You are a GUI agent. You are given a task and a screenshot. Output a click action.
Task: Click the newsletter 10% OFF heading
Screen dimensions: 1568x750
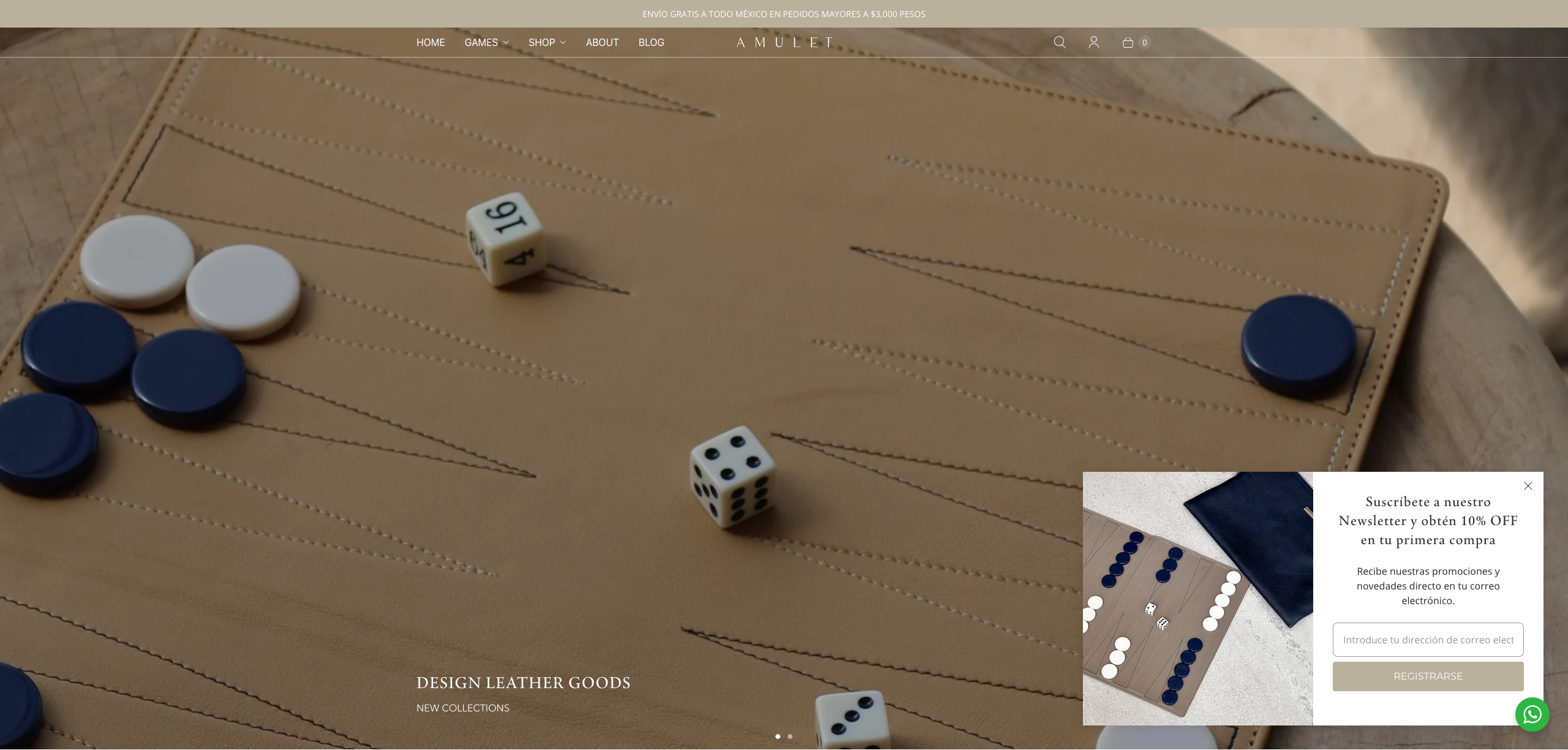pyautogui.click(x=1428, y=521)
